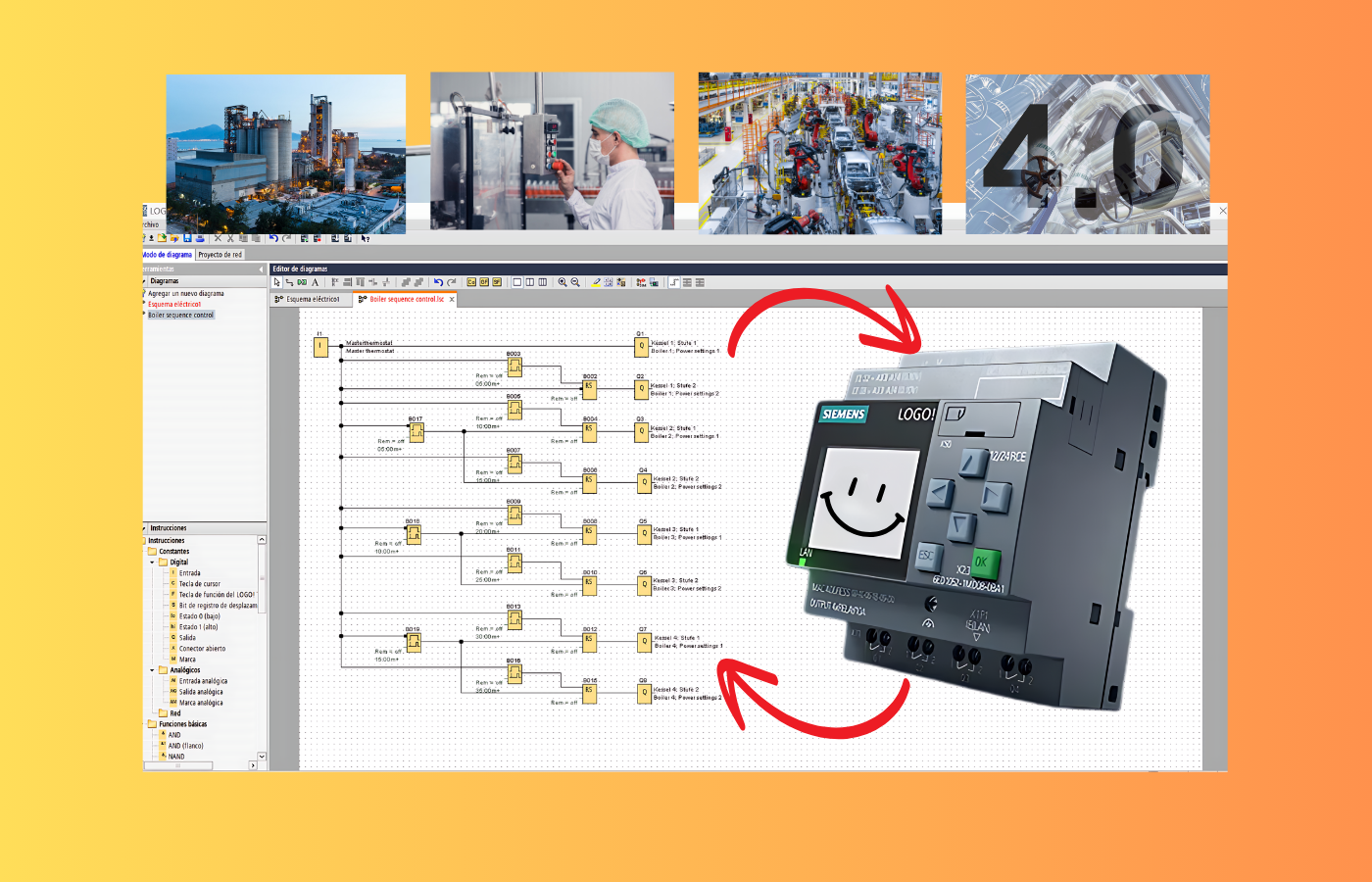
Task: Select the text tool A icon
Action: click(315, 282)
